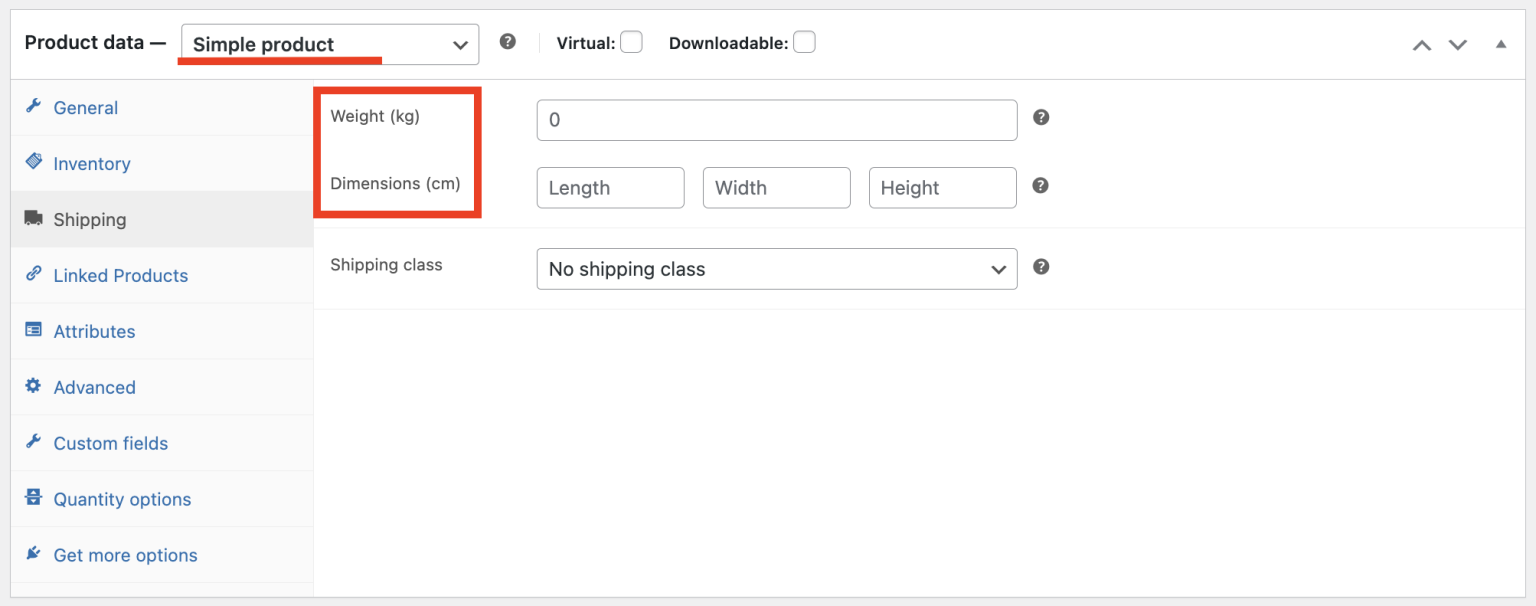This screenshot has height=606, width=1536.
Task: Click the help icon next to the Weight field
Action: point(1040,117)
